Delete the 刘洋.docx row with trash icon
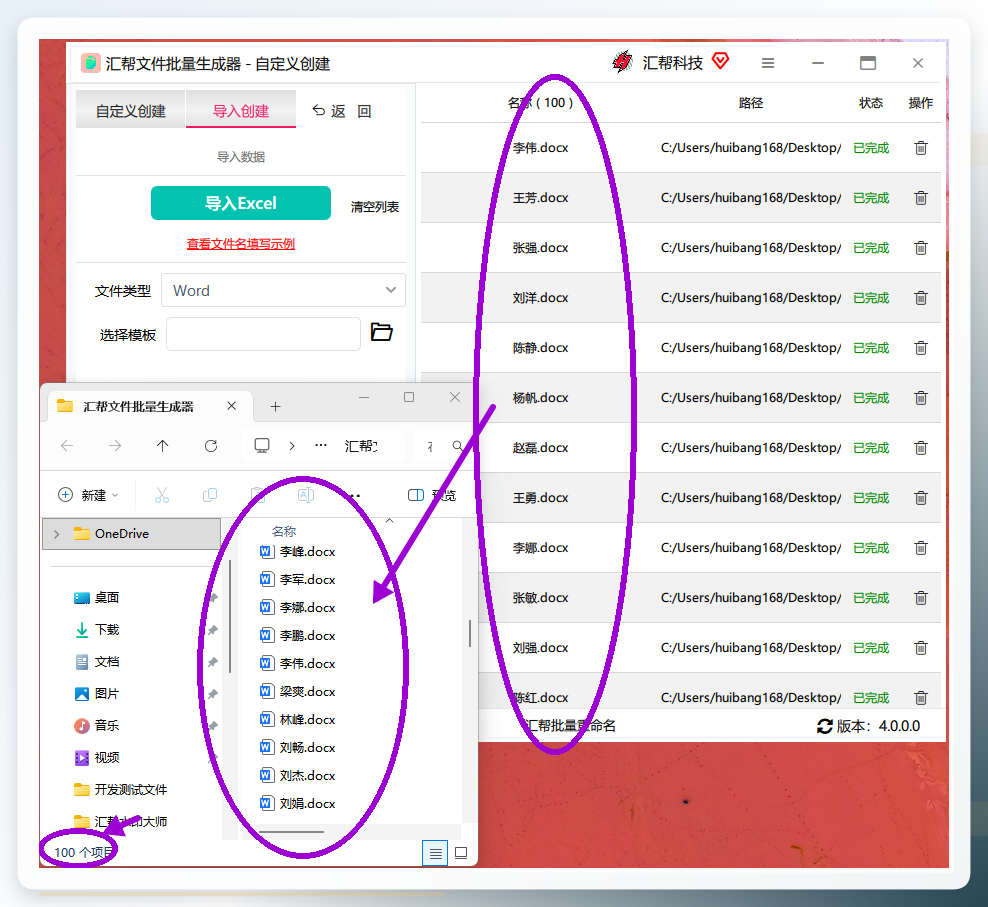The image size is (988, 907). 921,298
